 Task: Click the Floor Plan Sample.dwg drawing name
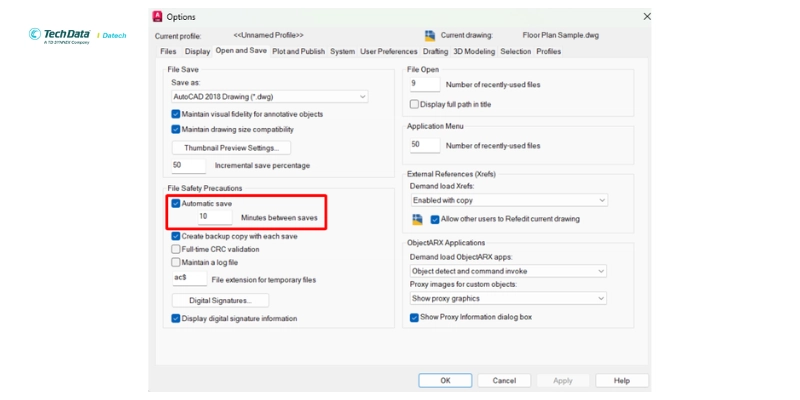coord(561,36)
